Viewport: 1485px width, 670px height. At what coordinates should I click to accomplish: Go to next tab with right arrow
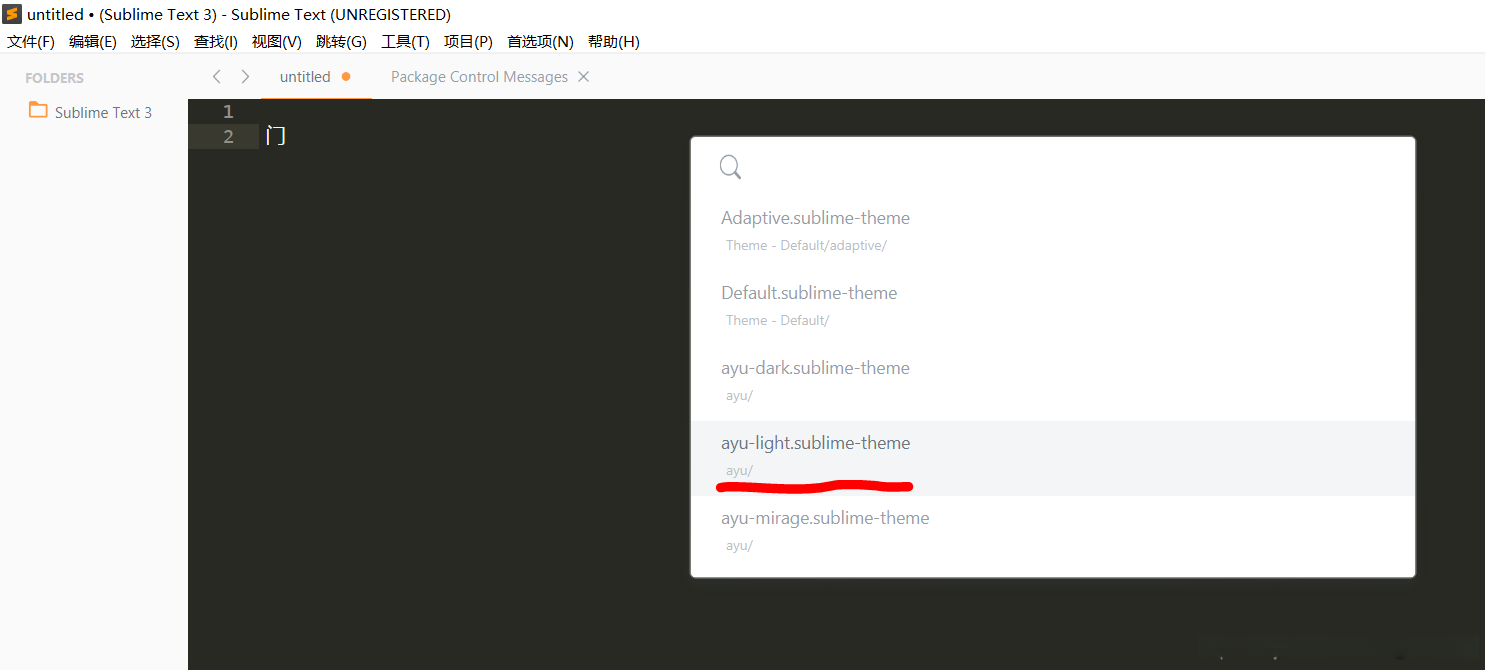point(245,76)
